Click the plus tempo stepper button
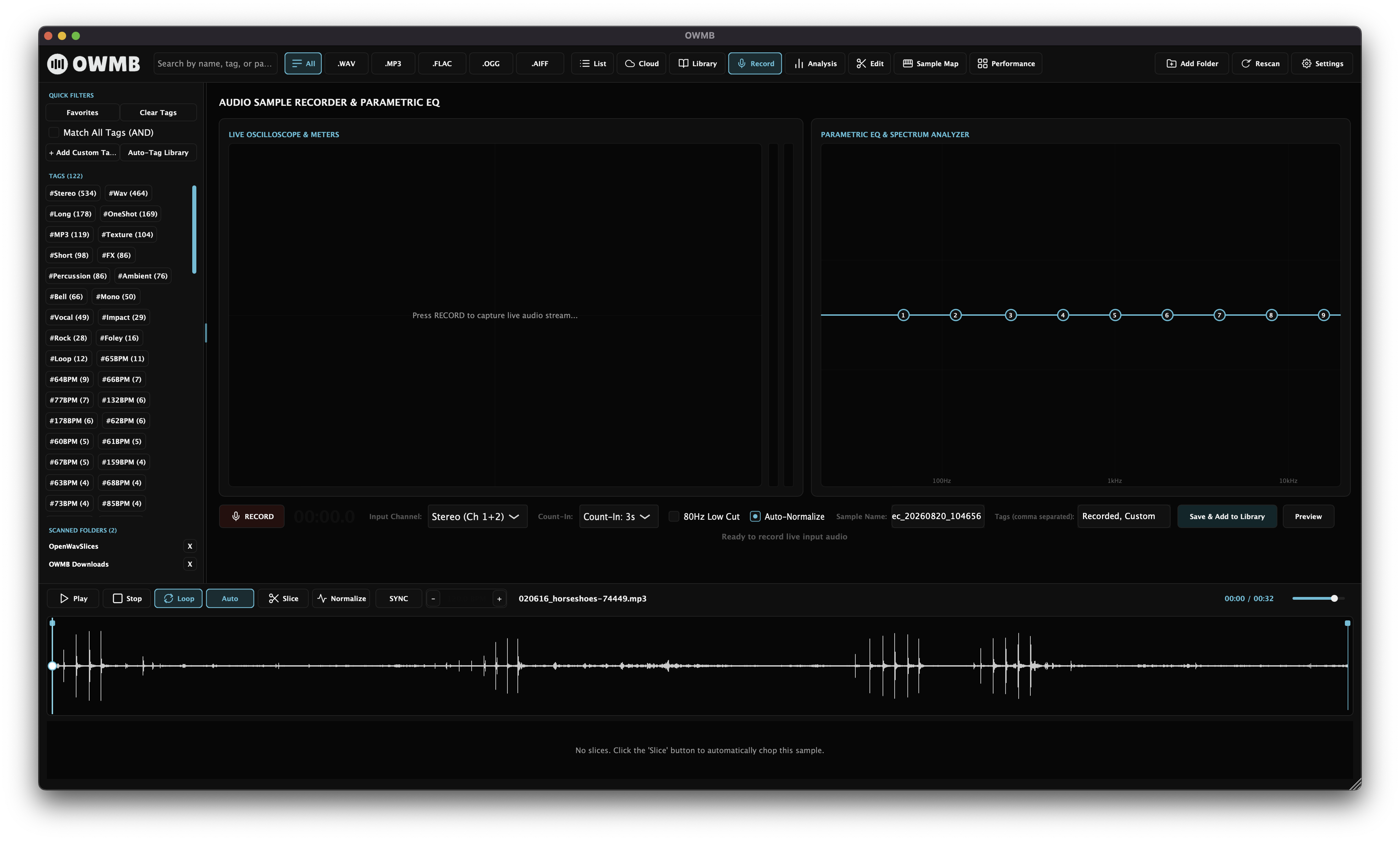The height and width of the screenshot is (841, 1400). 499,598
